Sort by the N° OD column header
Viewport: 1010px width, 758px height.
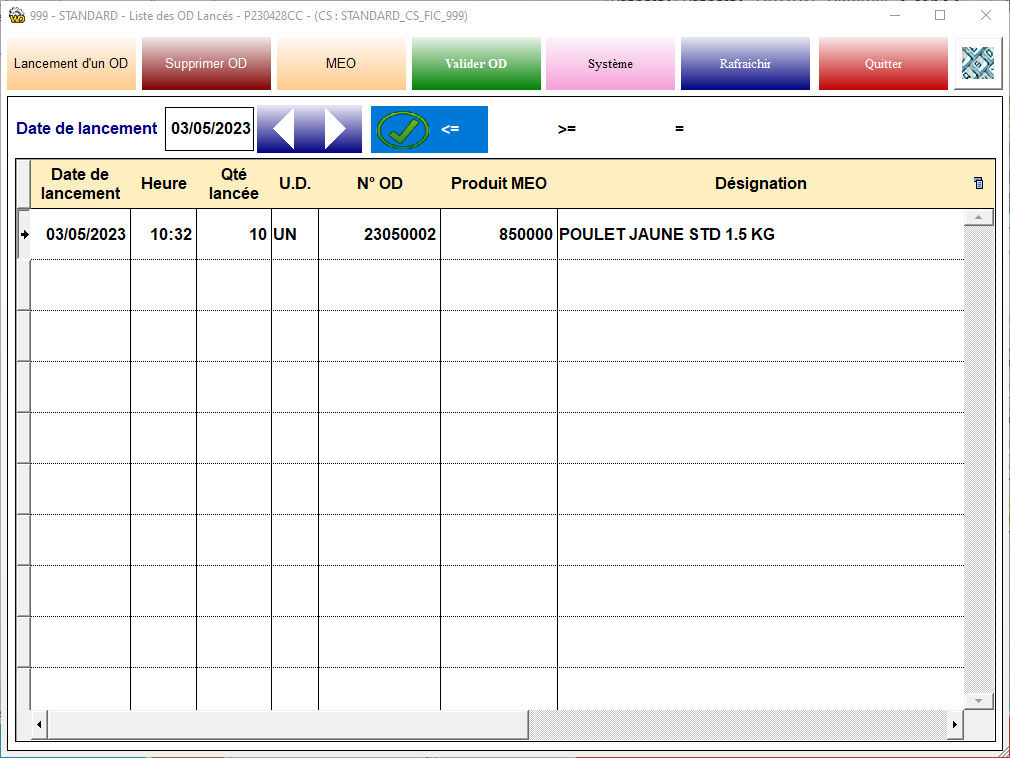pos(379,184)
